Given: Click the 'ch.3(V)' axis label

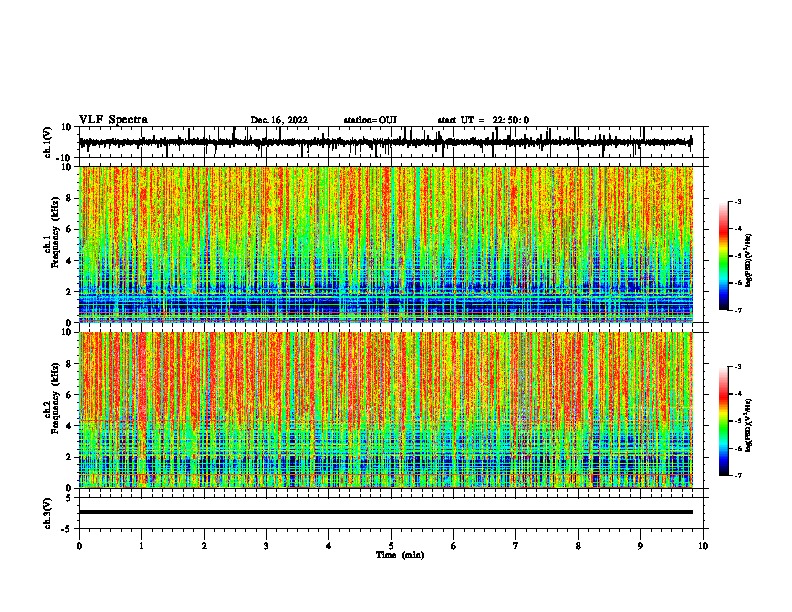Looking at the screenshot, I should [x=48, y=513].
